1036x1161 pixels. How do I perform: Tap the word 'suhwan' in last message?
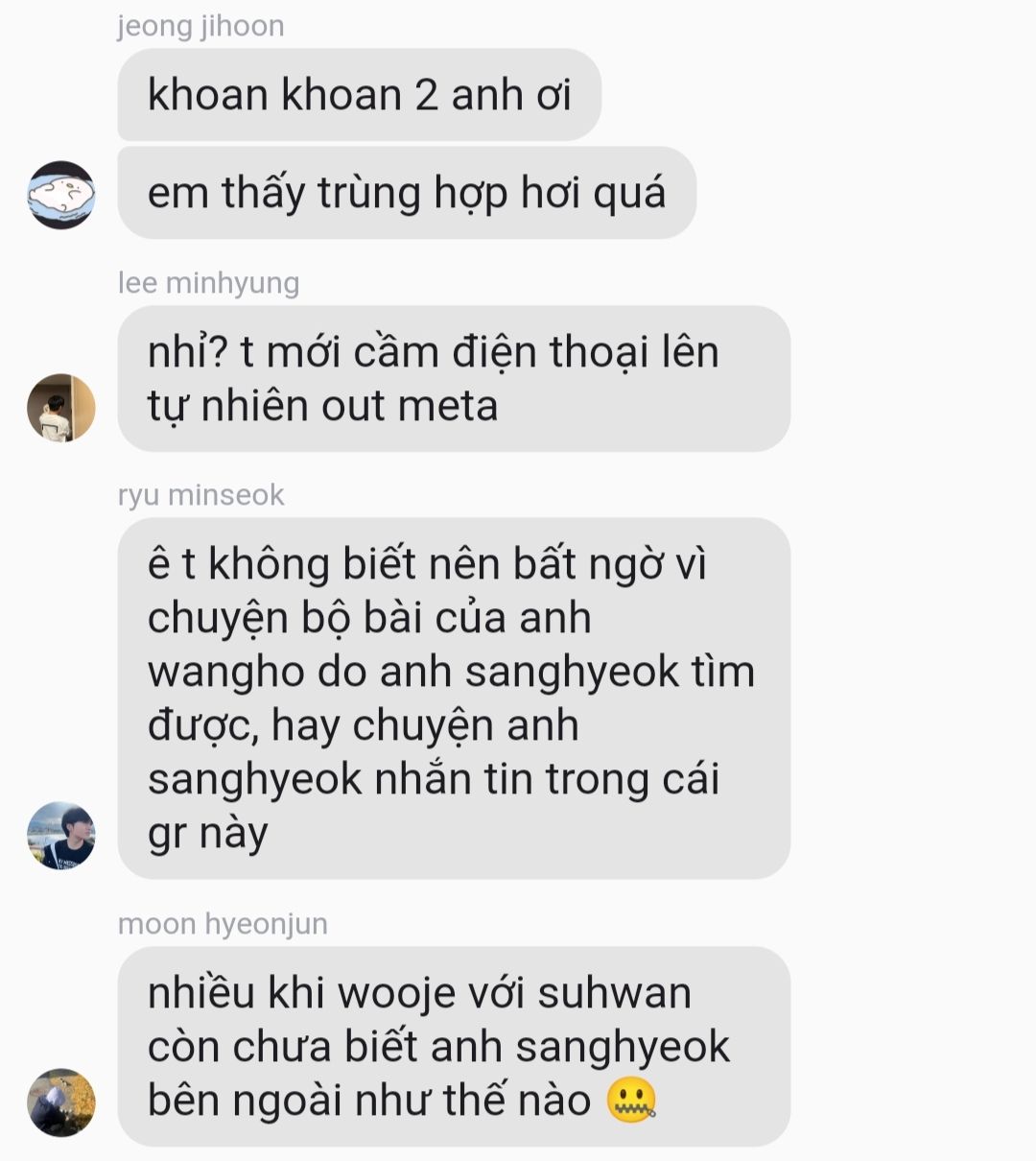pos(614,993)
